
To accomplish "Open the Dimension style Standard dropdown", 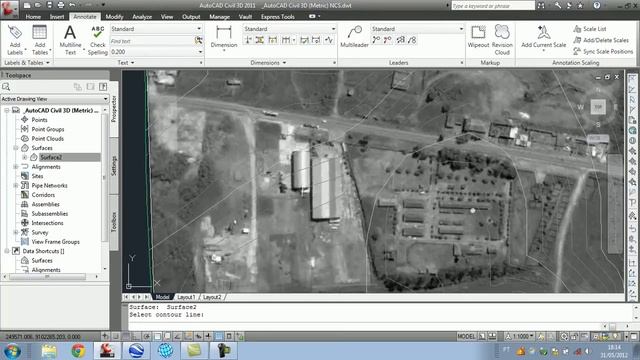I will [x=289, y=29].
